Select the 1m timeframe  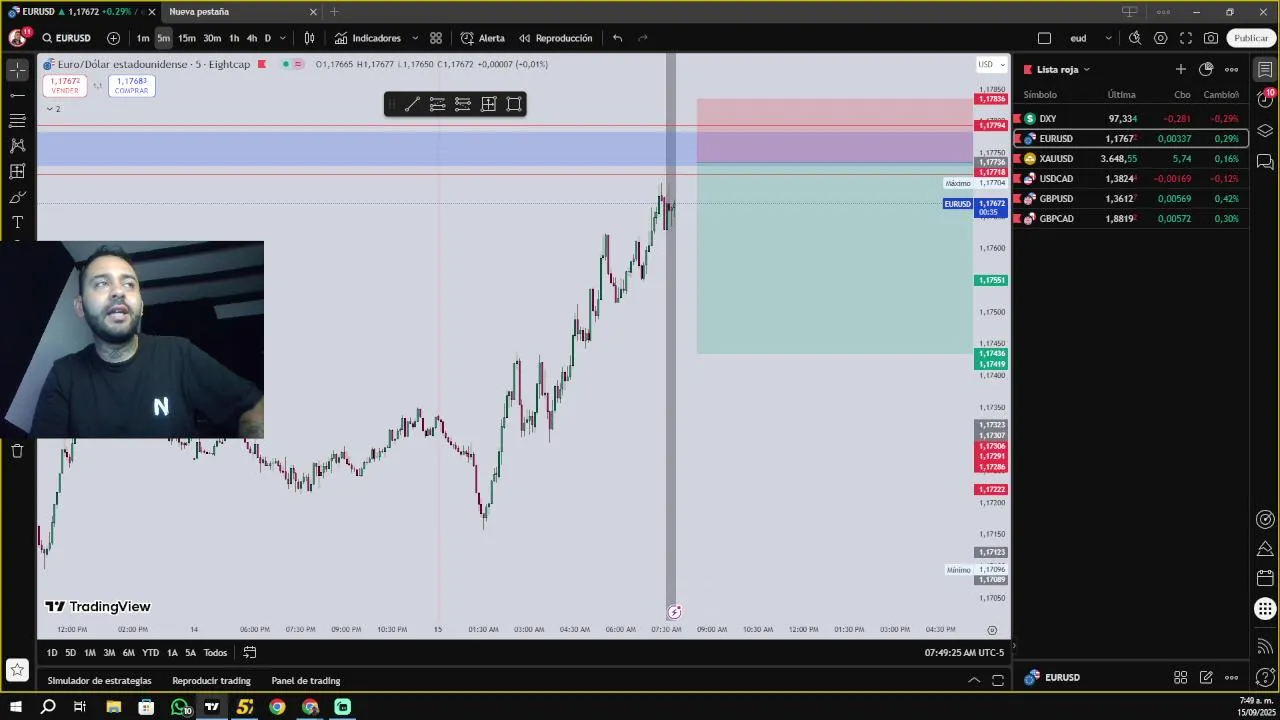pos(143,38)
